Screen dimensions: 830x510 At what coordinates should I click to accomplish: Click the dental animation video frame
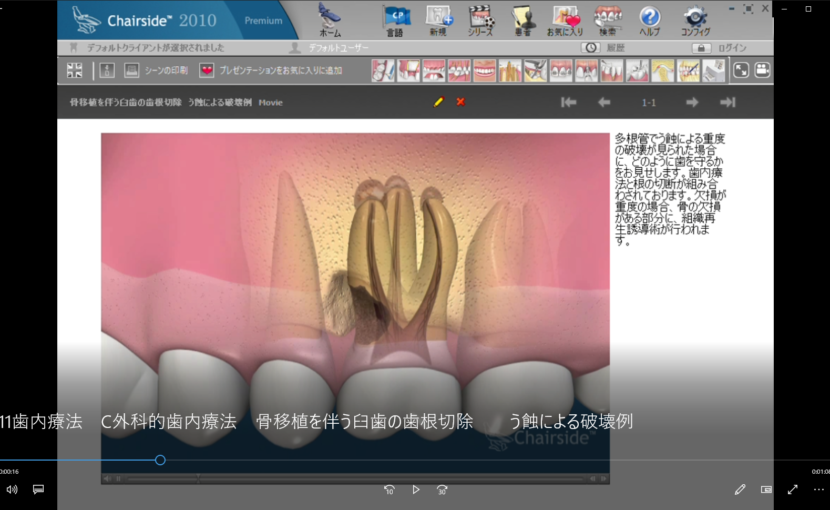(x=355, y=302)
